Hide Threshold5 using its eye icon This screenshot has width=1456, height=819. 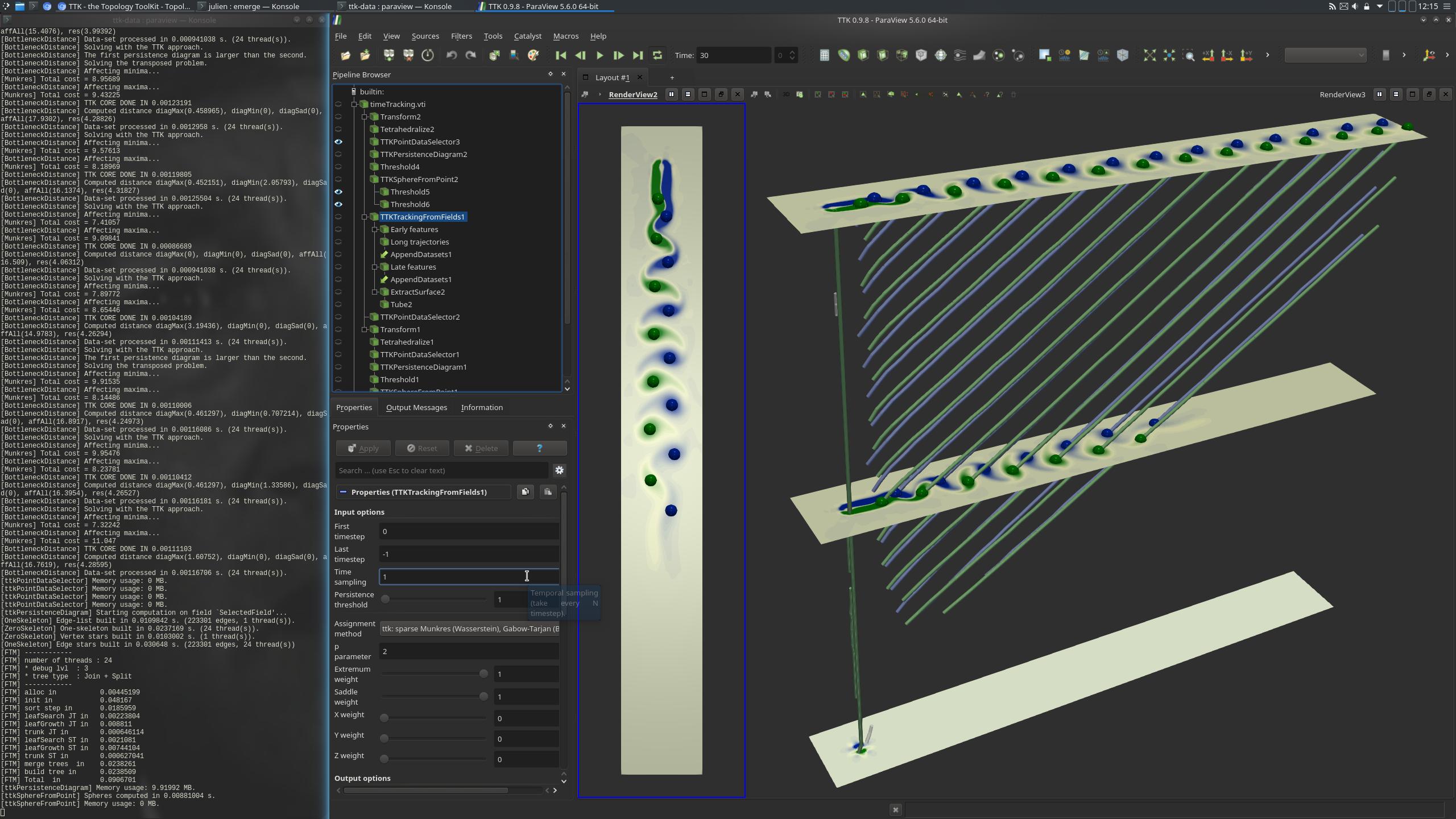point(338,192)
